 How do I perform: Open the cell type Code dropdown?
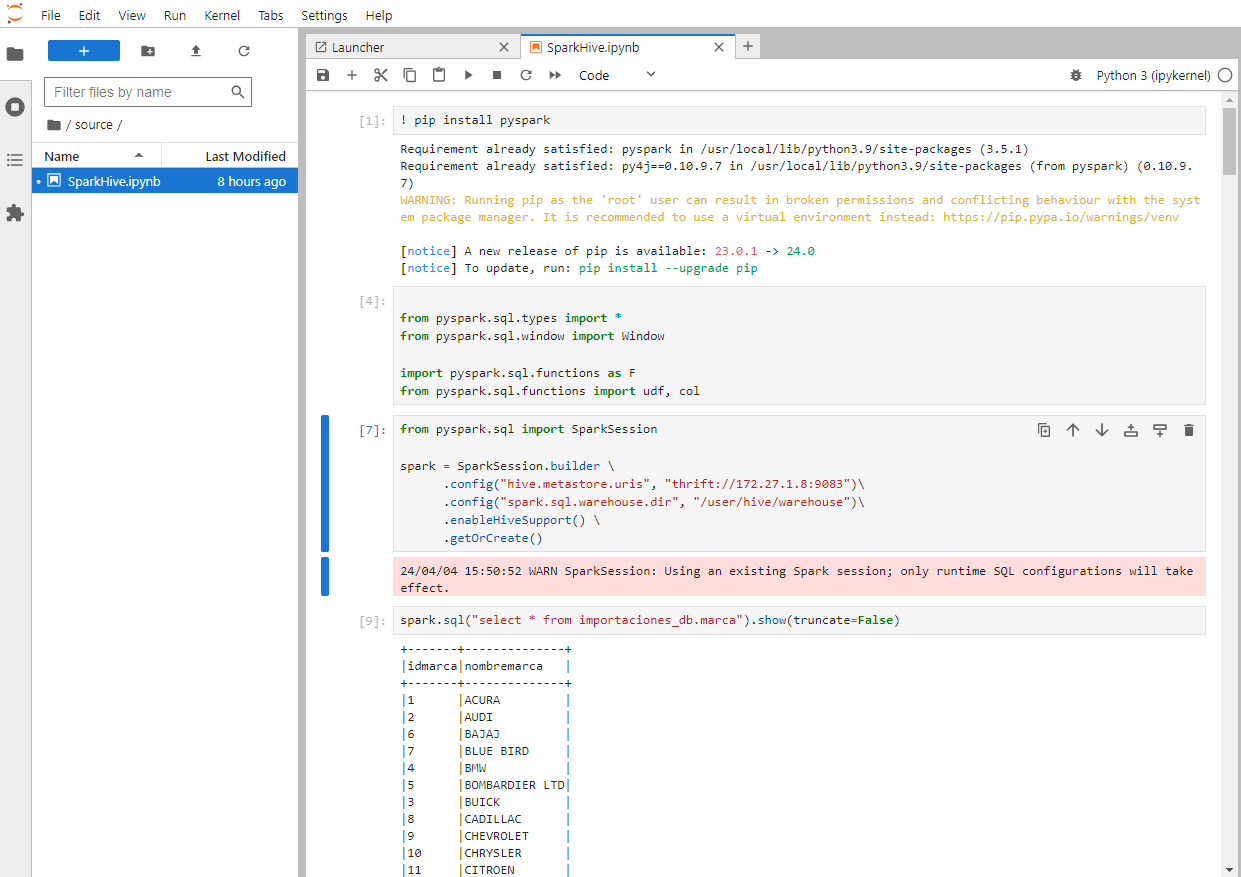point(617,75)
